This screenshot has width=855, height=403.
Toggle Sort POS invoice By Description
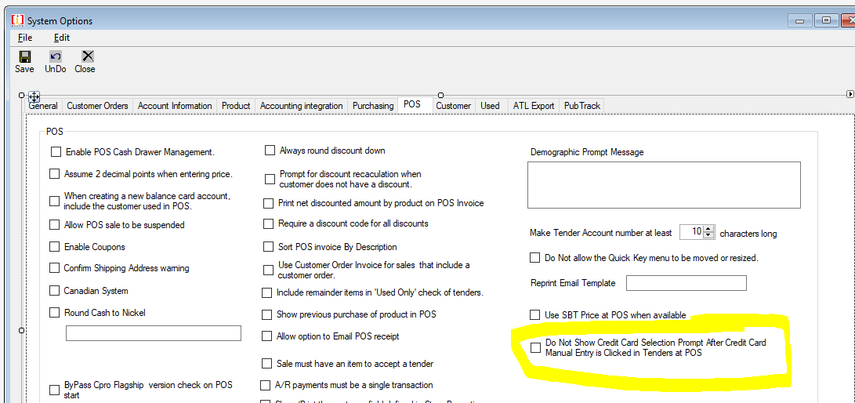click(x=268, y=247)
